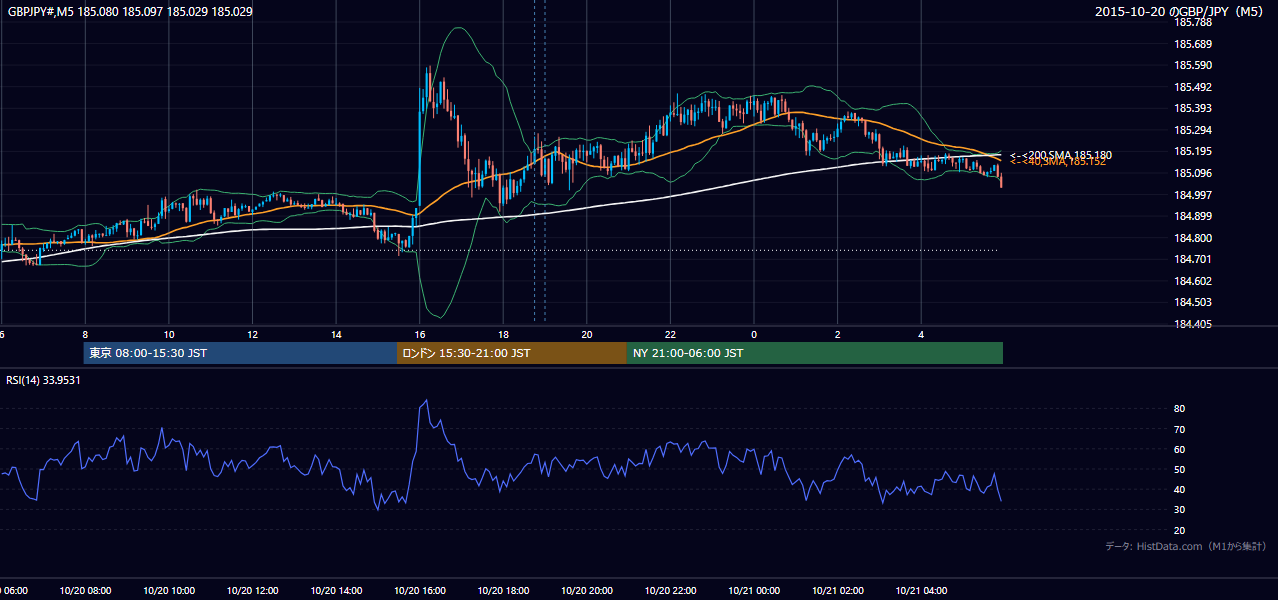The width and height of the screenshot is (1278, 600).
Task: Click hour marker 10 under the price chart
Action: pos(169,335)
